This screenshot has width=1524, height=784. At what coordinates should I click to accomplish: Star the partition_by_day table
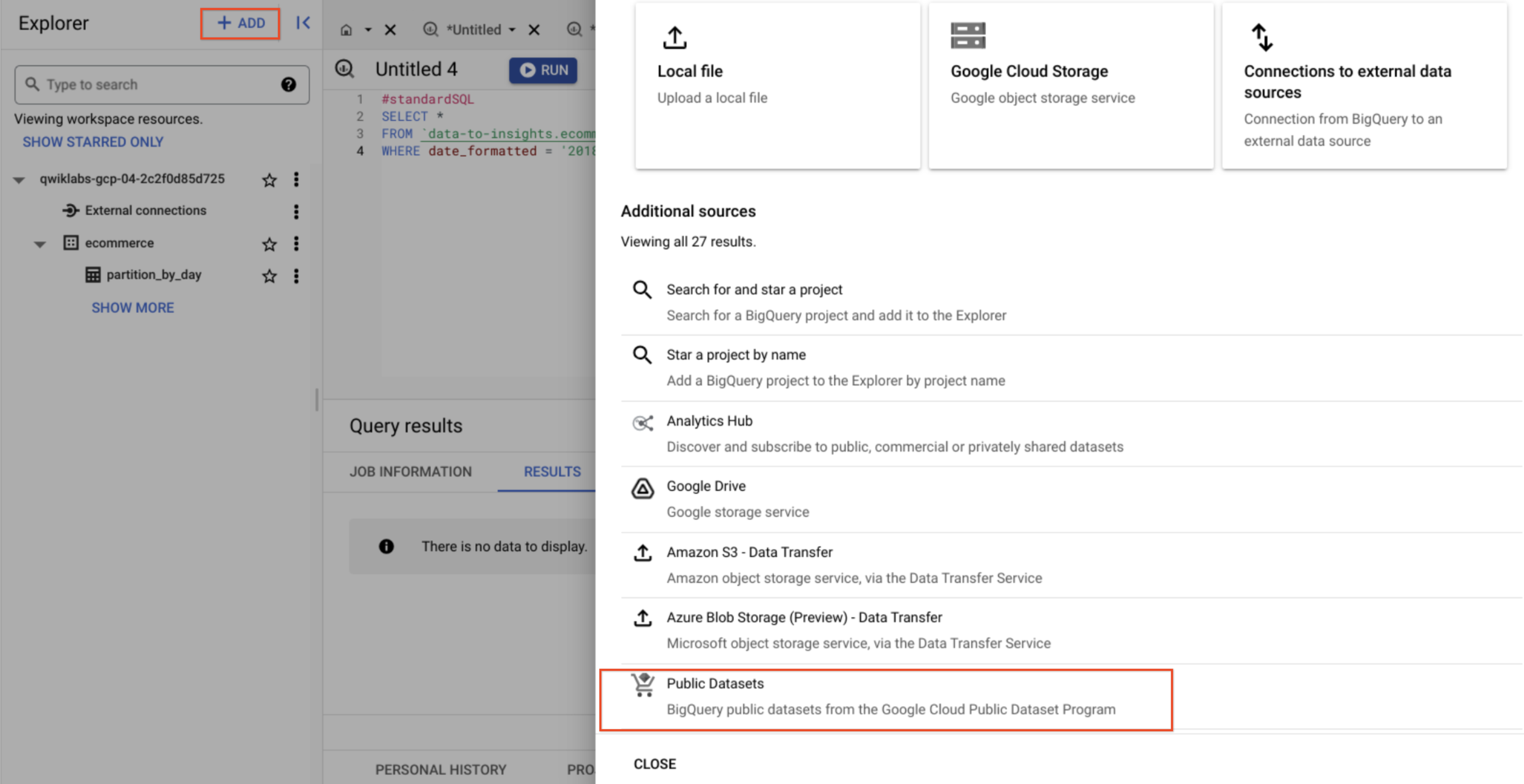(x=269, y=276)
